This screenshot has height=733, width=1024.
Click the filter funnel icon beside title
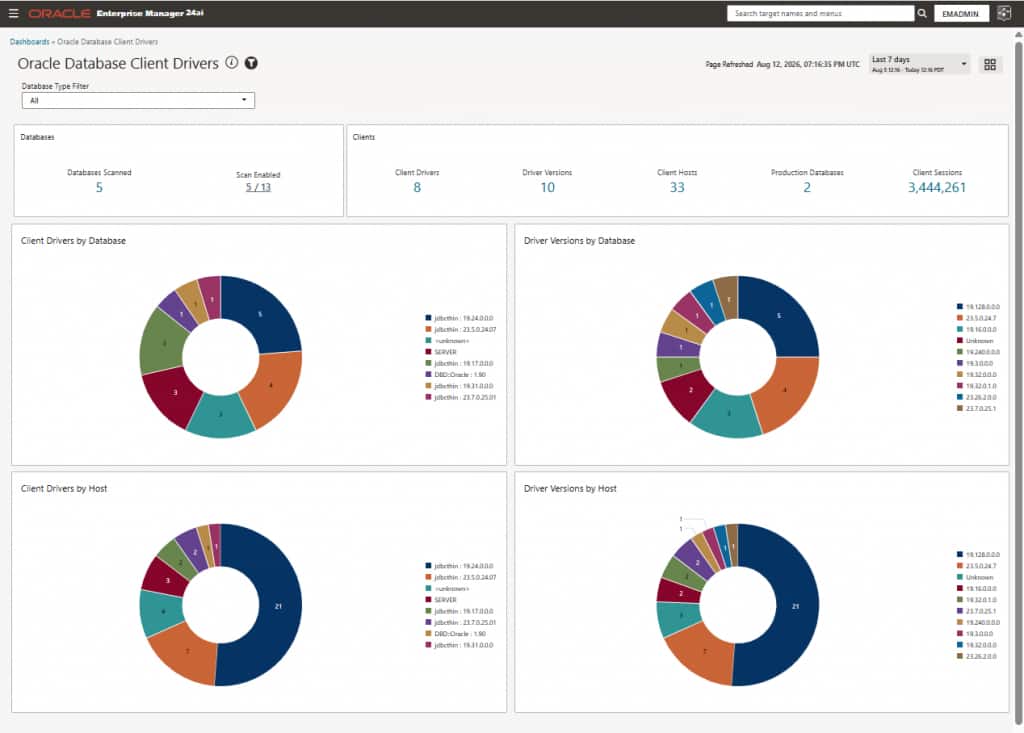[251, 63]
